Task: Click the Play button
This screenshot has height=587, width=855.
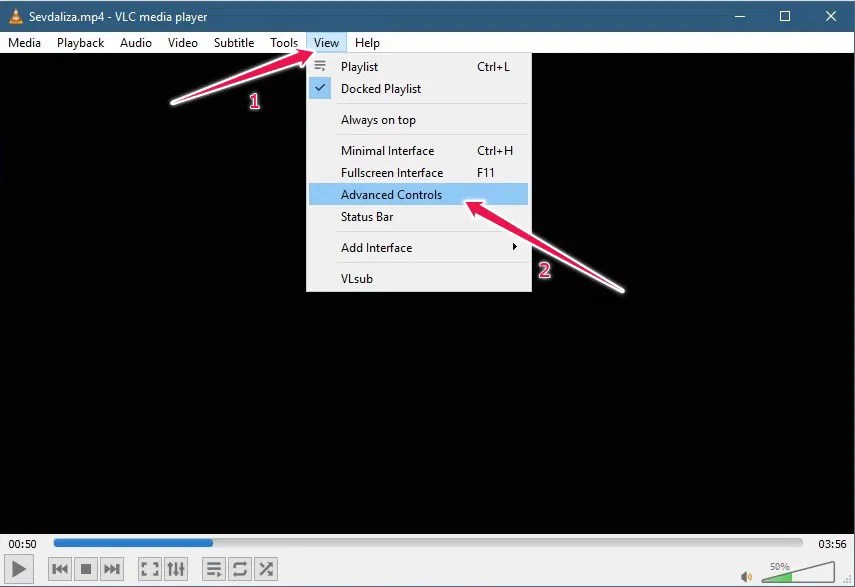Action: (x=18, y=568)
